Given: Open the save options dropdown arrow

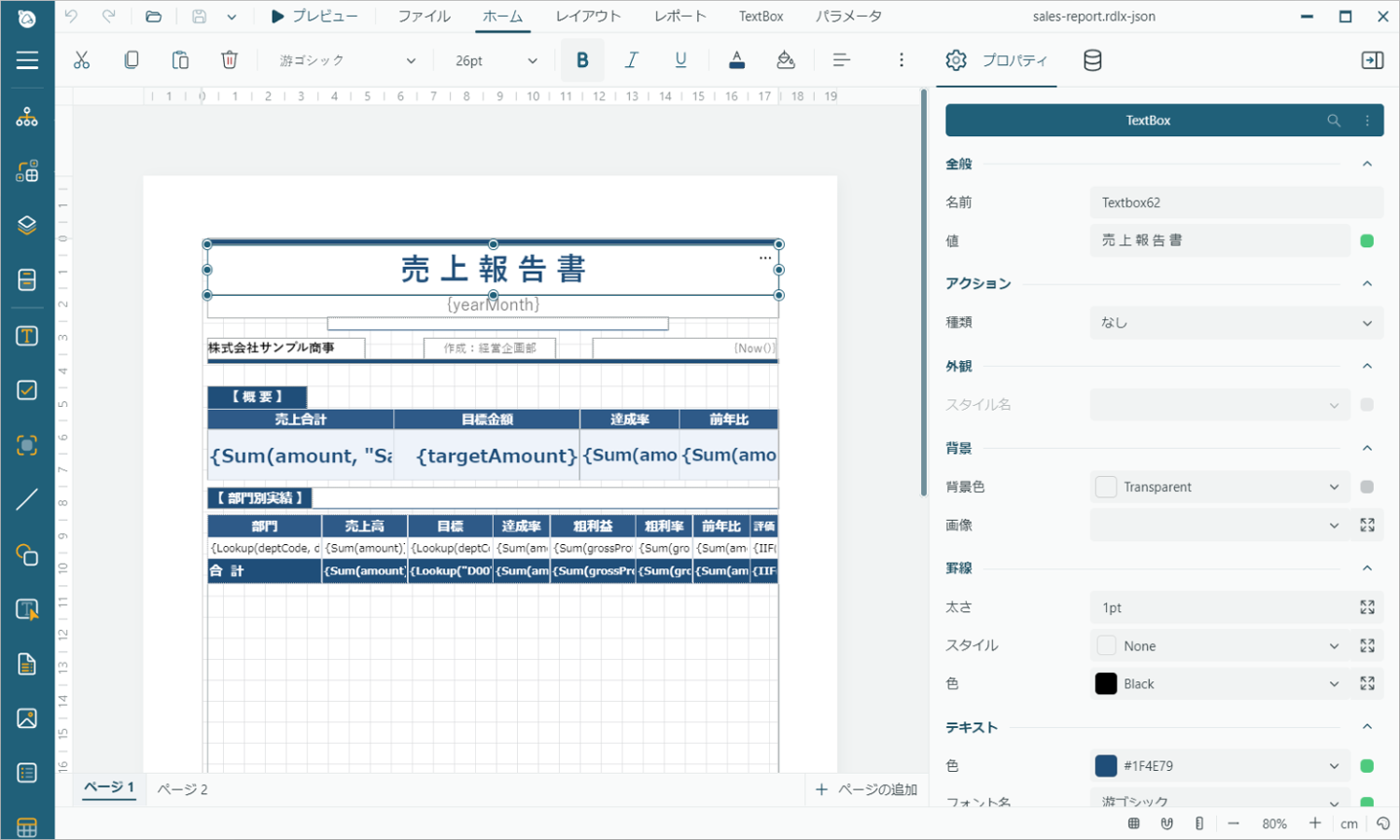Looking at the screenshot, I should point(232,17).
